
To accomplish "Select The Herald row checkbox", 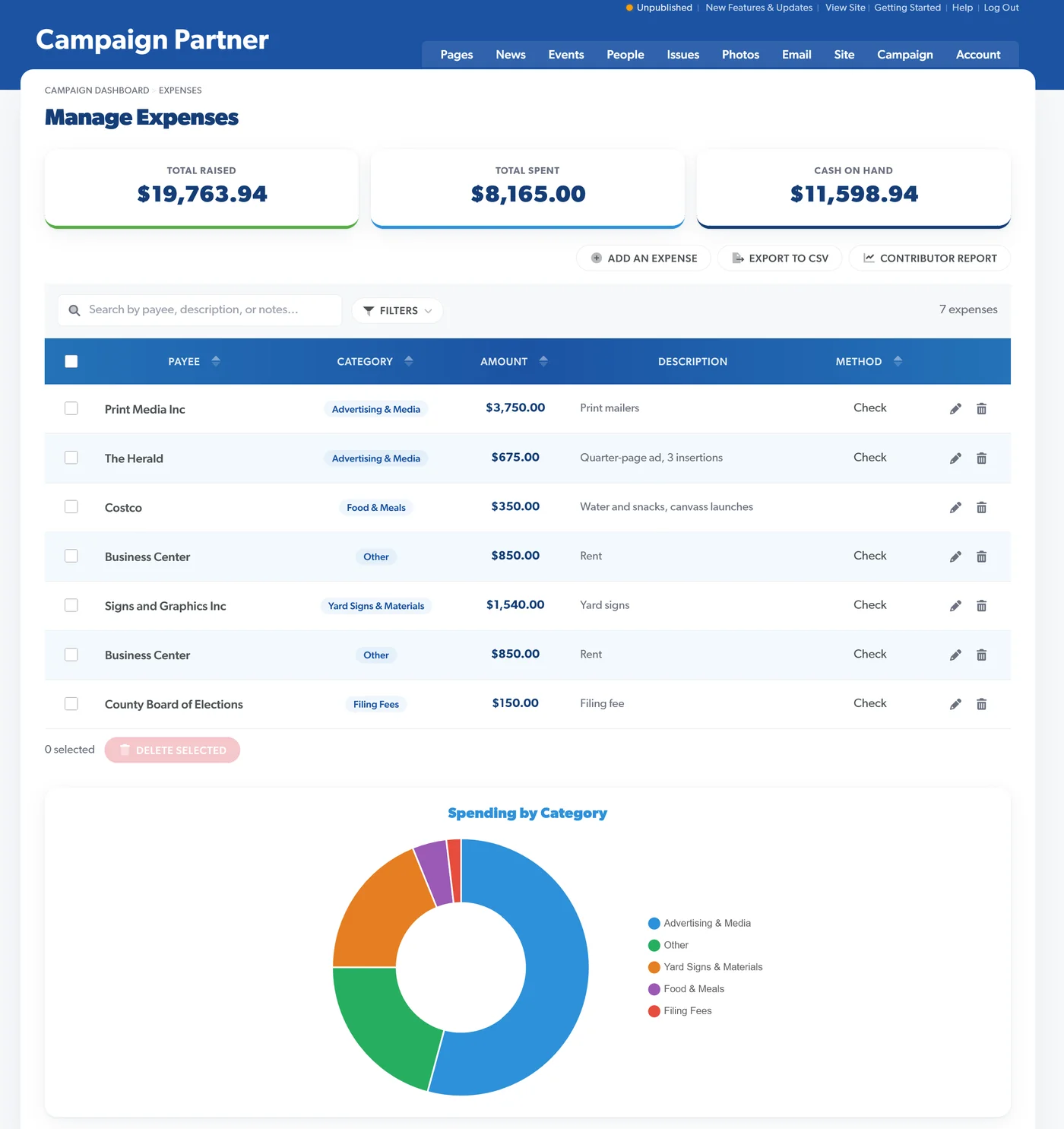I will point(71,458).
